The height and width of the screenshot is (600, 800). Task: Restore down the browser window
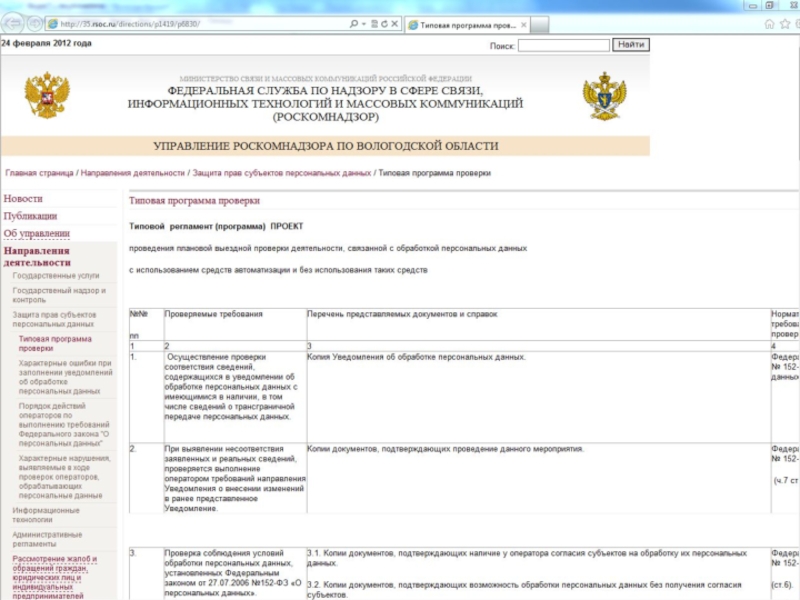coord(769,6)
